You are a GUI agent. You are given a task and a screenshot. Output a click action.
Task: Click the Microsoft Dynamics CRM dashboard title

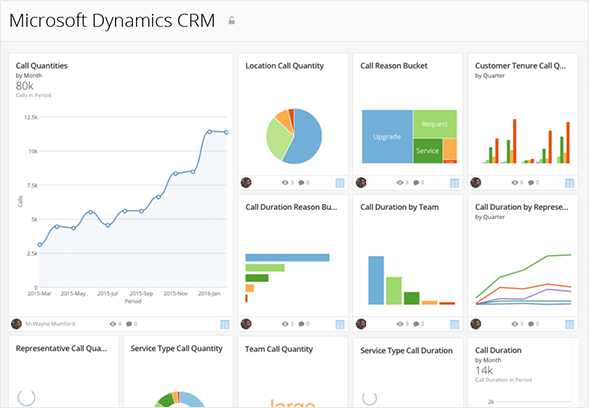pos(112,21)
